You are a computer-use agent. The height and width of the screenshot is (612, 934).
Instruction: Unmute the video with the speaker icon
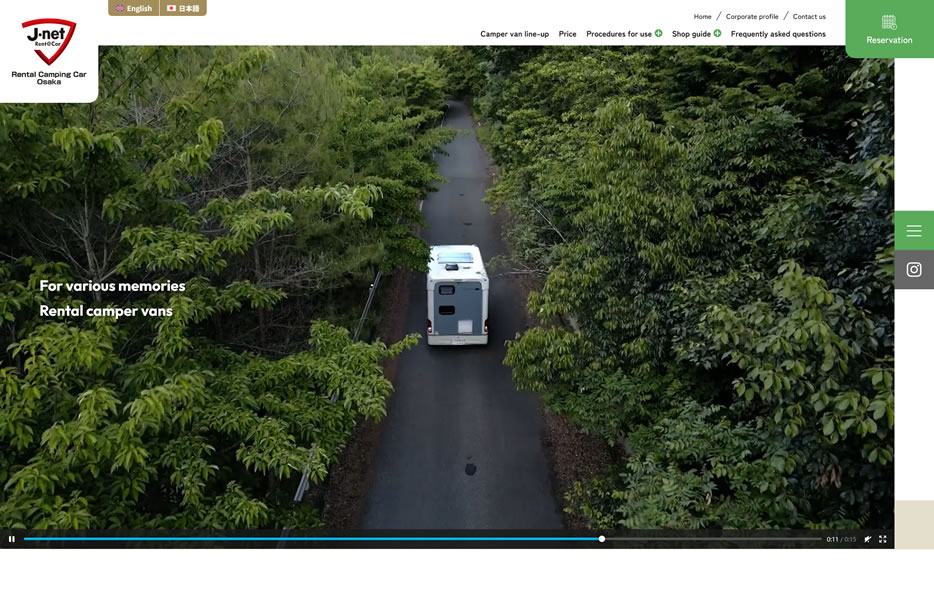pyautogui.click(x=867, y=539)
